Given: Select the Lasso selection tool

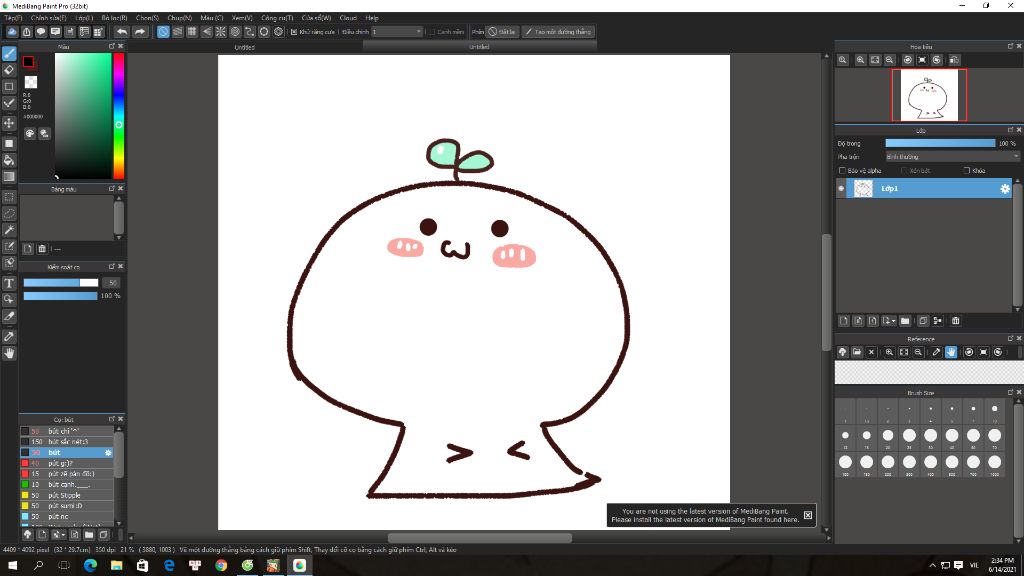Looking at the screenshot, I should pos(9,214).
